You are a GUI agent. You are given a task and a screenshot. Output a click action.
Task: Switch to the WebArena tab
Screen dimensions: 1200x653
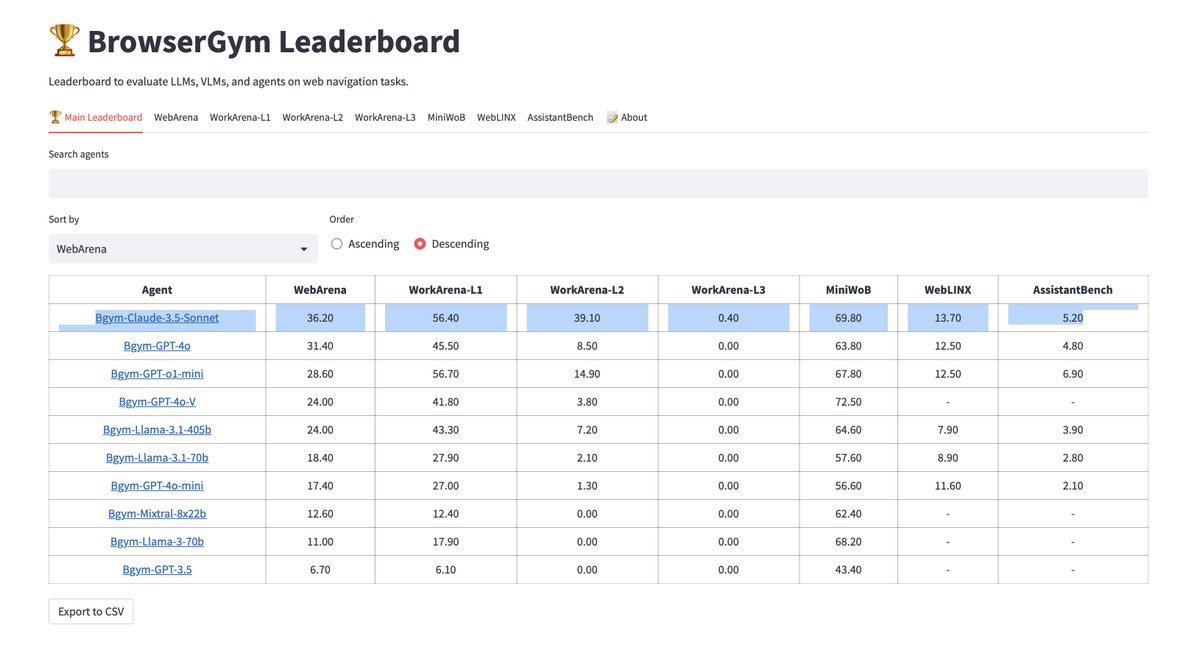pyautogui.click(x=176, y=117)
